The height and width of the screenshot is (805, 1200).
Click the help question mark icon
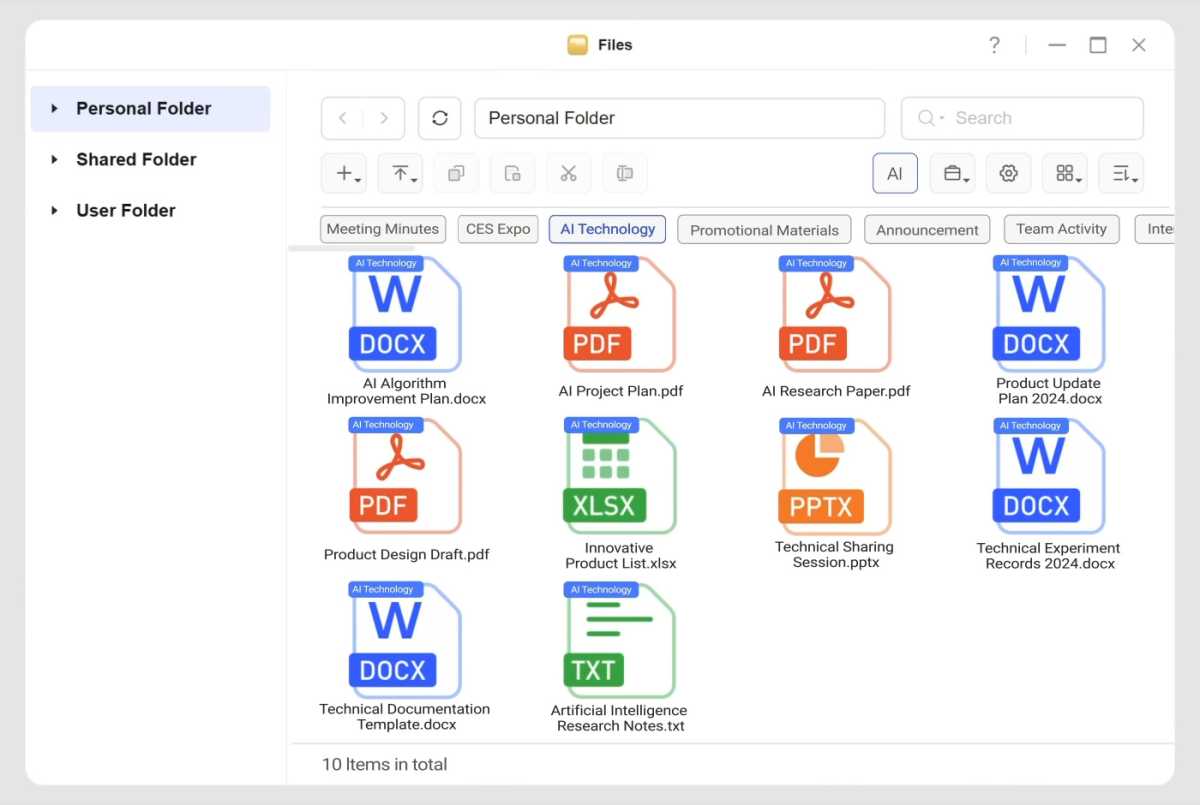(x=994, y=45)
